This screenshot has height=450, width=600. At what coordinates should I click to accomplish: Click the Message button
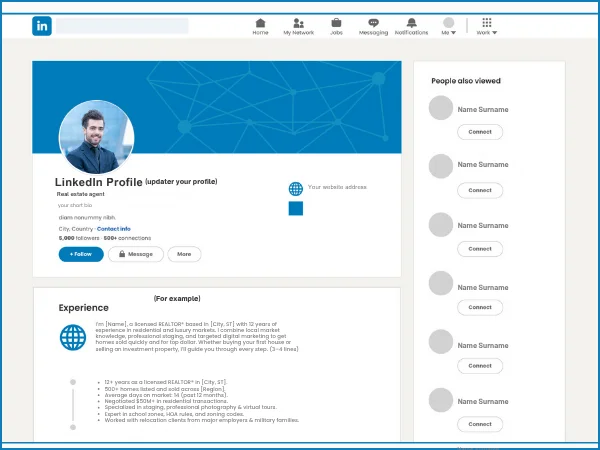coord(136,254)
